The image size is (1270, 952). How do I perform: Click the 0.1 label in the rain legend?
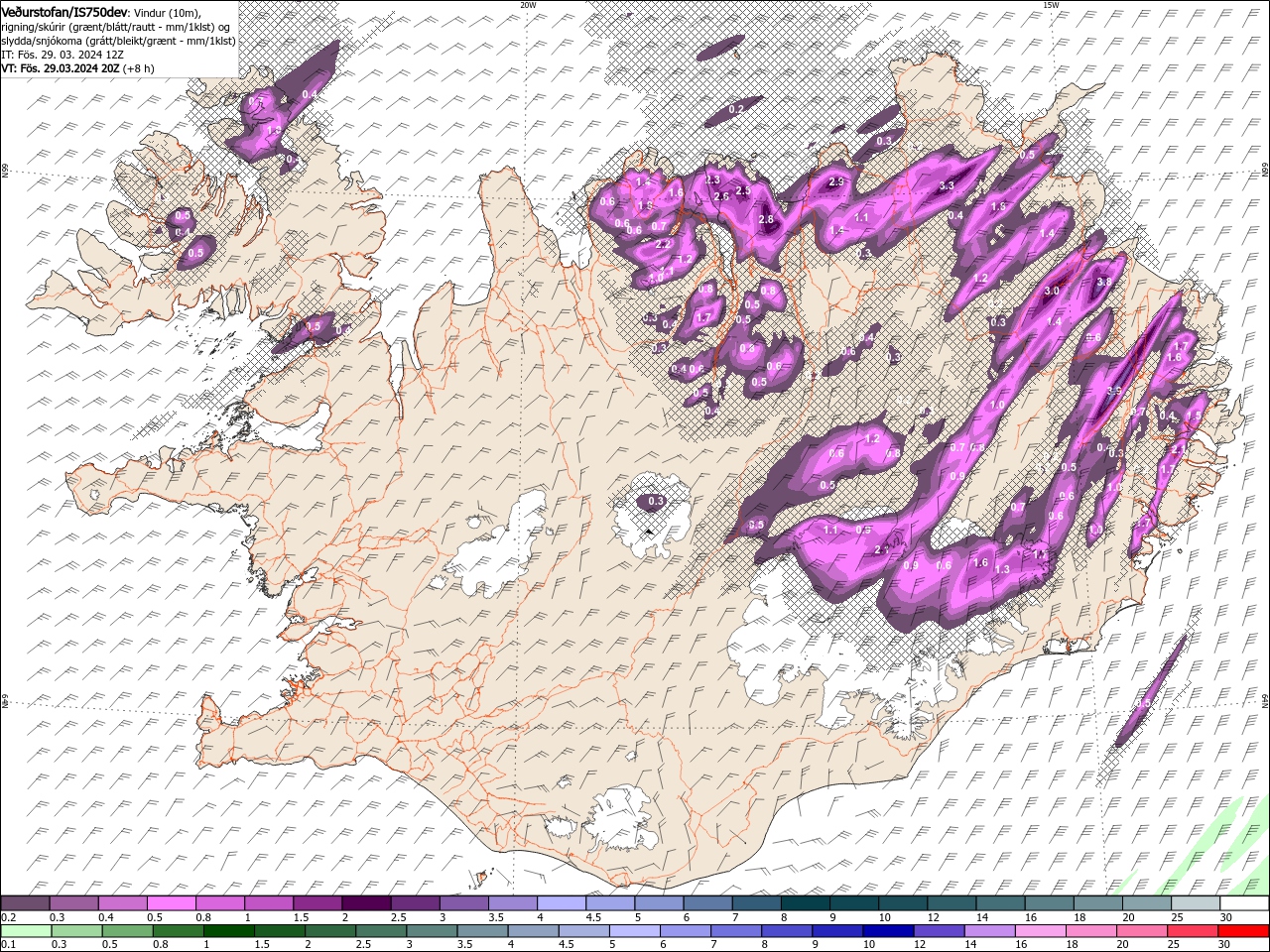[x=8, y=945]
